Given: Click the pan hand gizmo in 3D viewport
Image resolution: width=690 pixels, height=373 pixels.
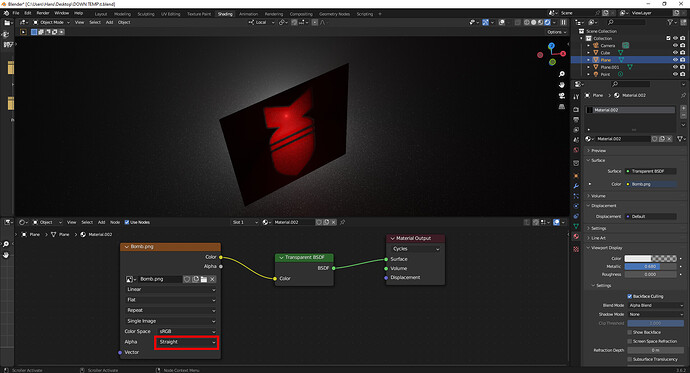Looking at the screenshot, I should 562,85.
